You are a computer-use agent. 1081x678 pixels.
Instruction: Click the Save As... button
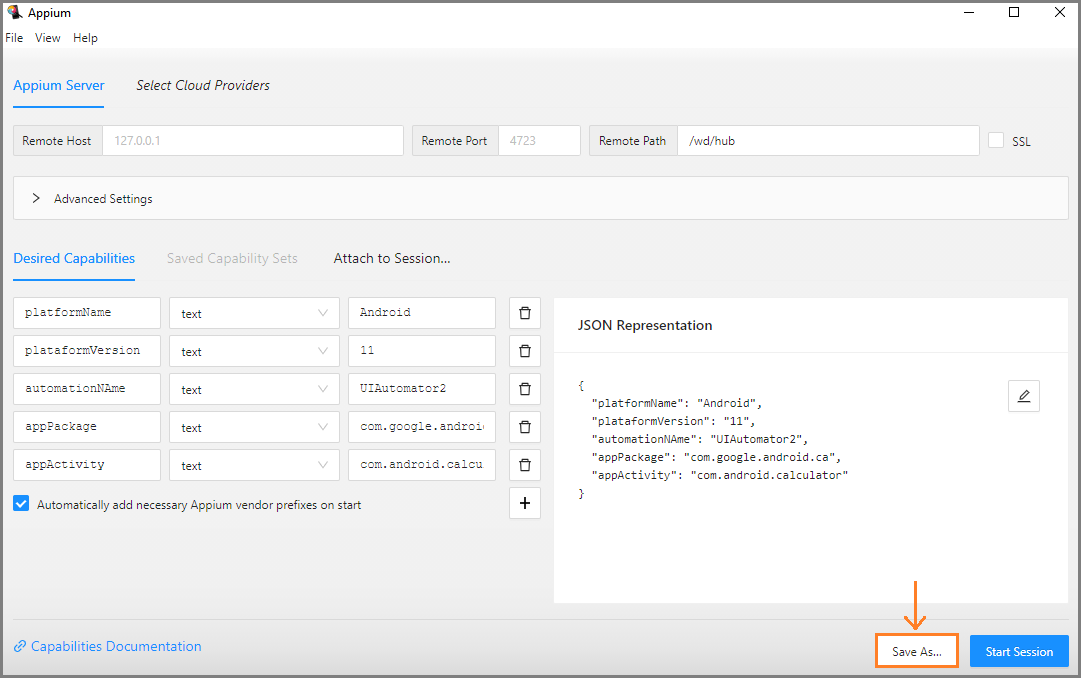(x=916, y=652)
